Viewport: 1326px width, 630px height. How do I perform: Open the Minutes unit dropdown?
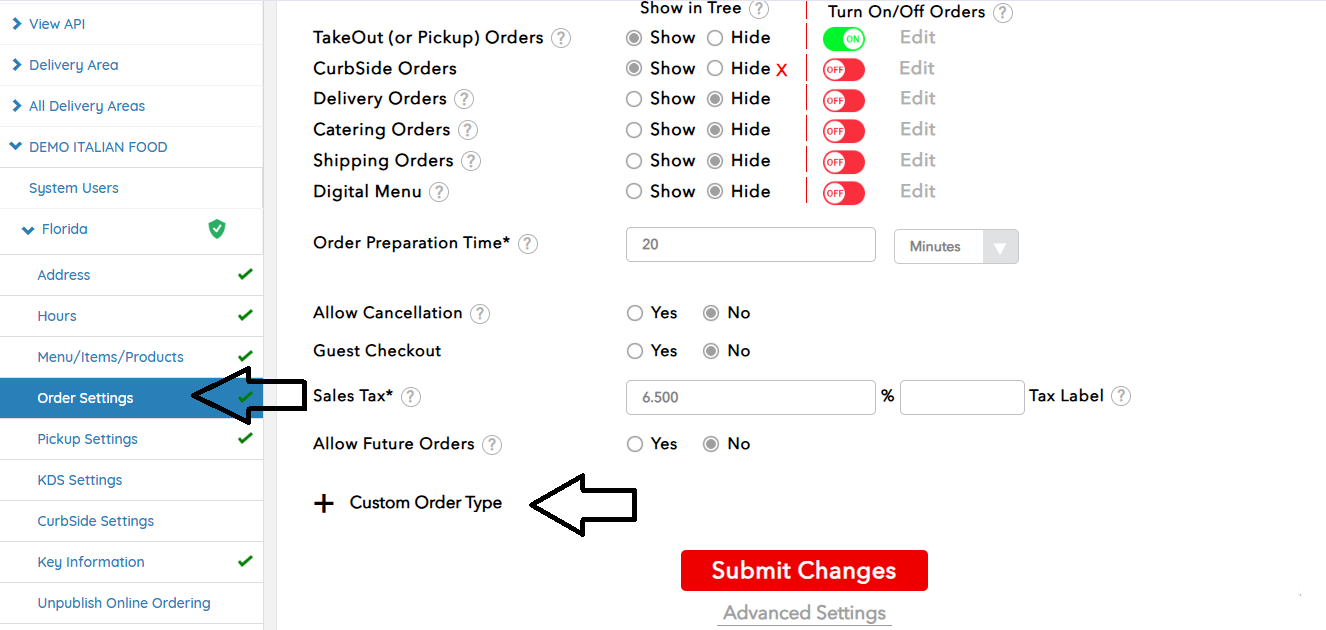tap(956, 246)
